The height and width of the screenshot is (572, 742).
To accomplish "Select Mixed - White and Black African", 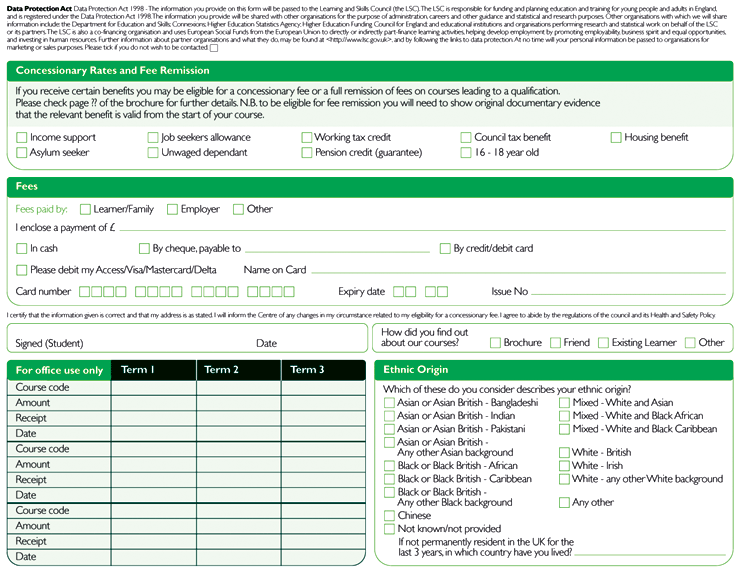I will point(564,416).
